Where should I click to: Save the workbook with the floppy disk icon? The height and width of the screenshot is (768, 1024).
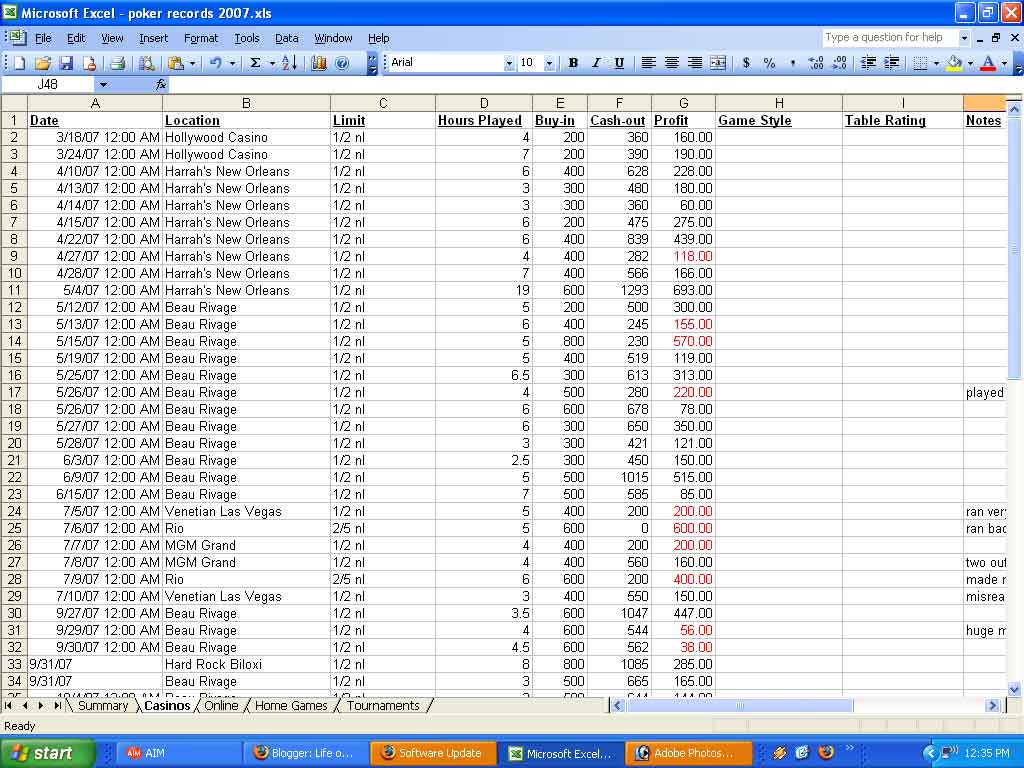[66, 63]
